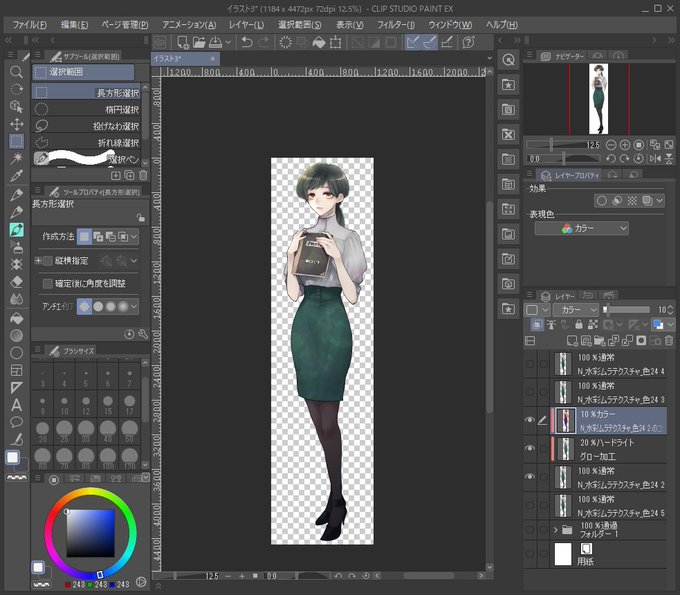Open canvas tab list dropdown arrow

pos(490,58)
